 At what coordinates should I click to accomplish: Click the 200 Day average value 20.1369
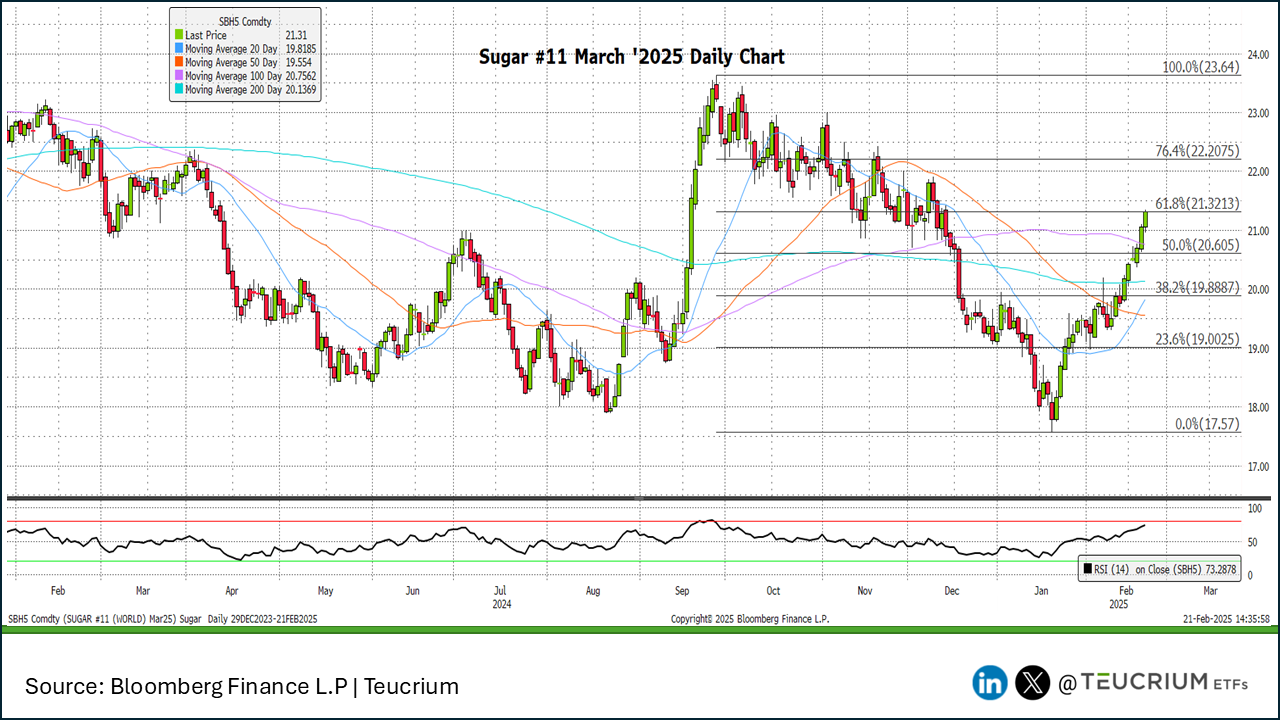pyautogui.click(x=300, y=89)
